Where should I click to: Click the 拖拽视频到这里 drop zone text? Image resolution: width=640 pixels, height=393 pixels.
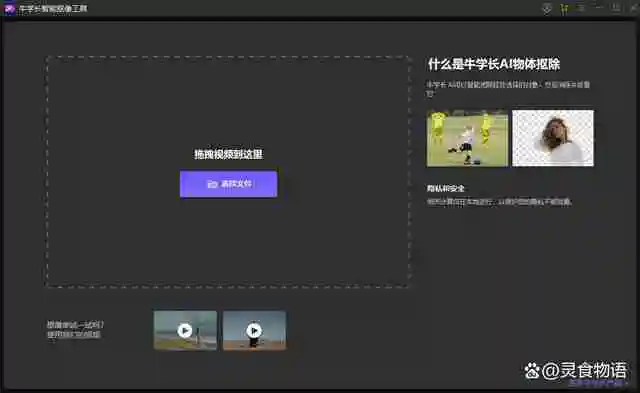tap(228, 154)
